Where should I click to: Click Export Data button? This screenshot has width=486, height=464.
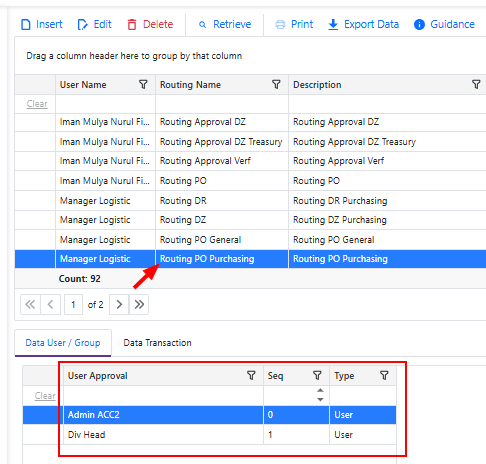tap(363, 24)
